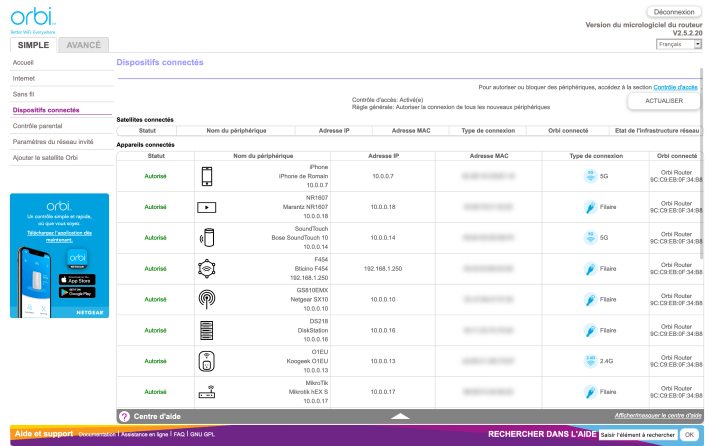Select Dispositifs connectés in the sidebar
This screenshot has width=714, height=446.
click(46, 110)
